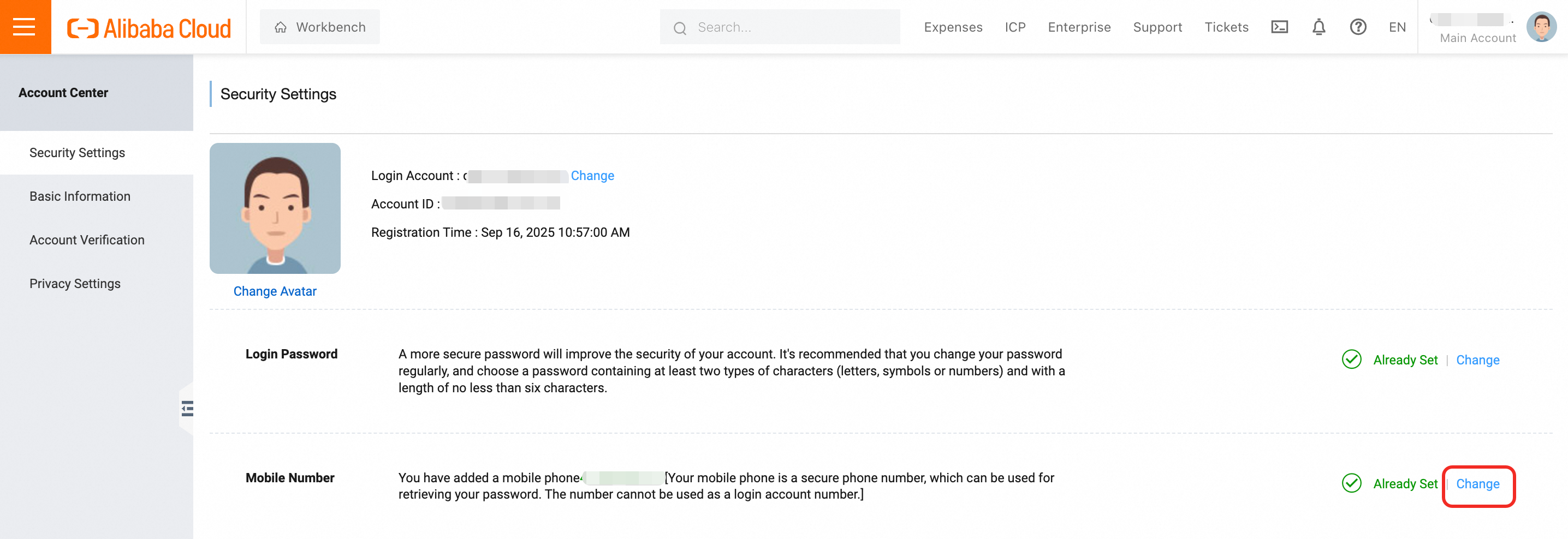1568x539 pixels.
Task: Click the help question mark icon
Action: click(x=1357, y=27)
